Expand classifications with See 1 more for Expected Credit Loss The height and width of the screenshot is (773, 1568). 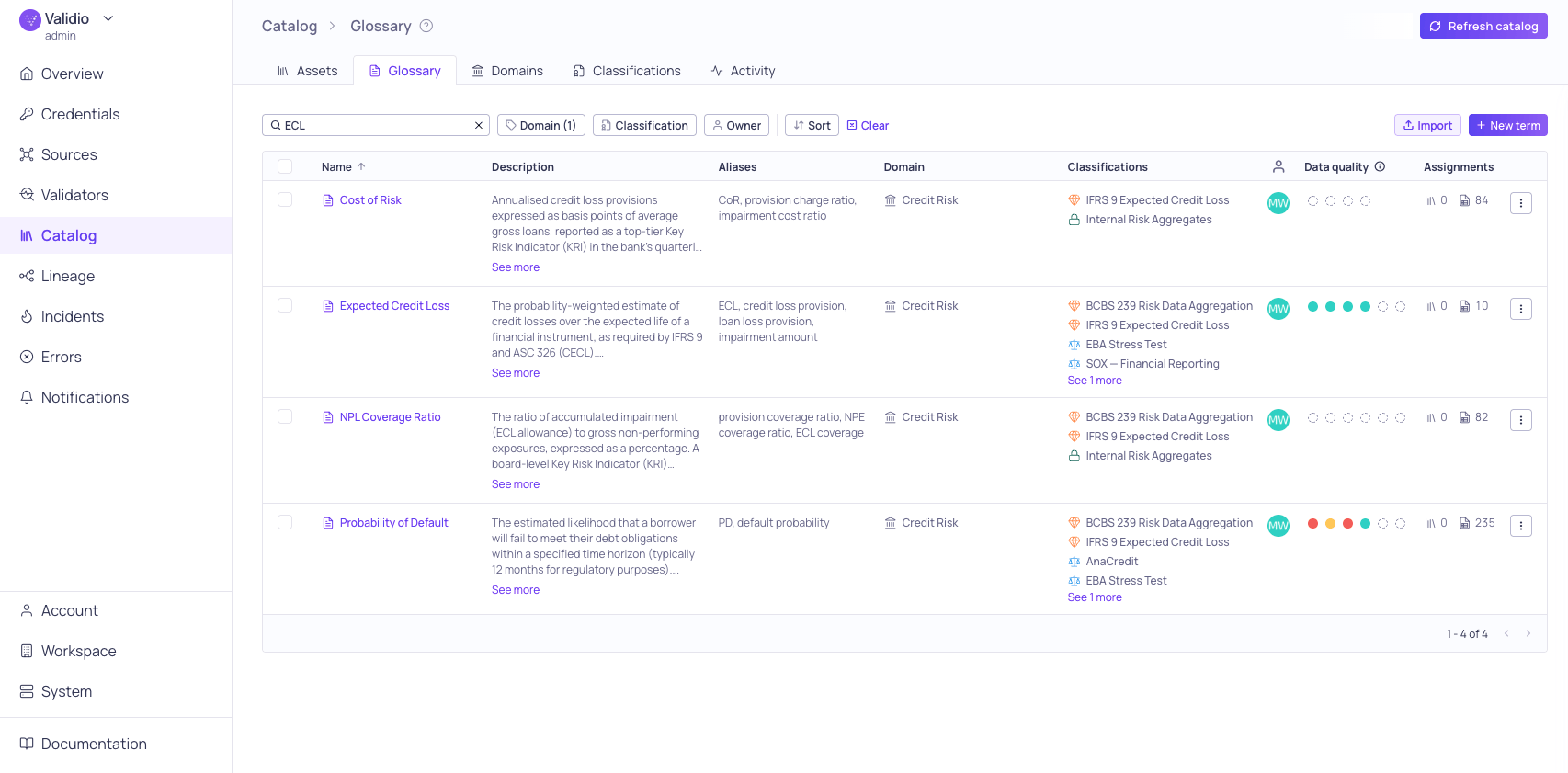click(1095, 381)
